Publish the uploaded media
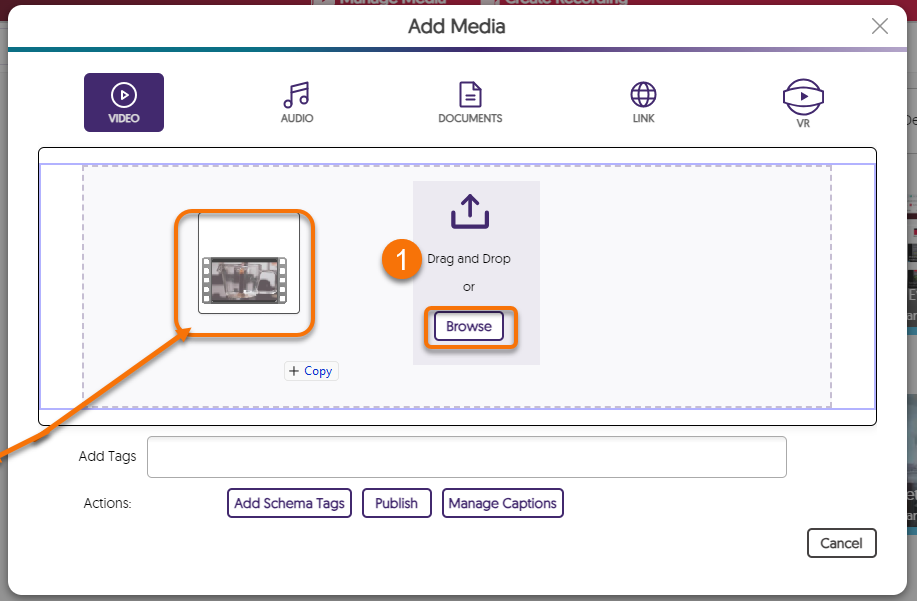 point(396,503)
